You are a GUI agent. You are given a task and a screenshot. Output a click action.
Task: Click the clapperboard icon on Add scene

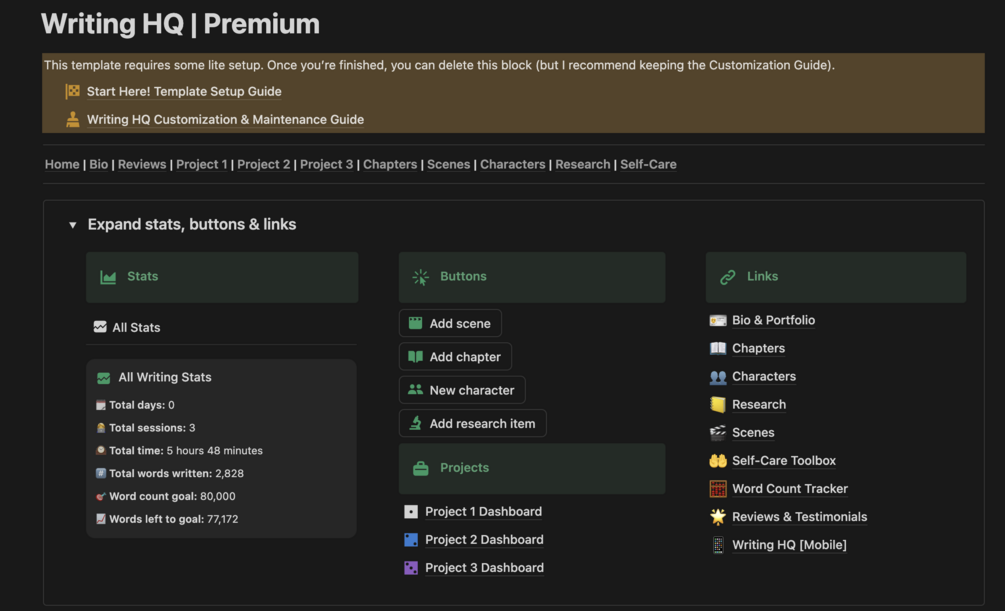coord(416,323)
